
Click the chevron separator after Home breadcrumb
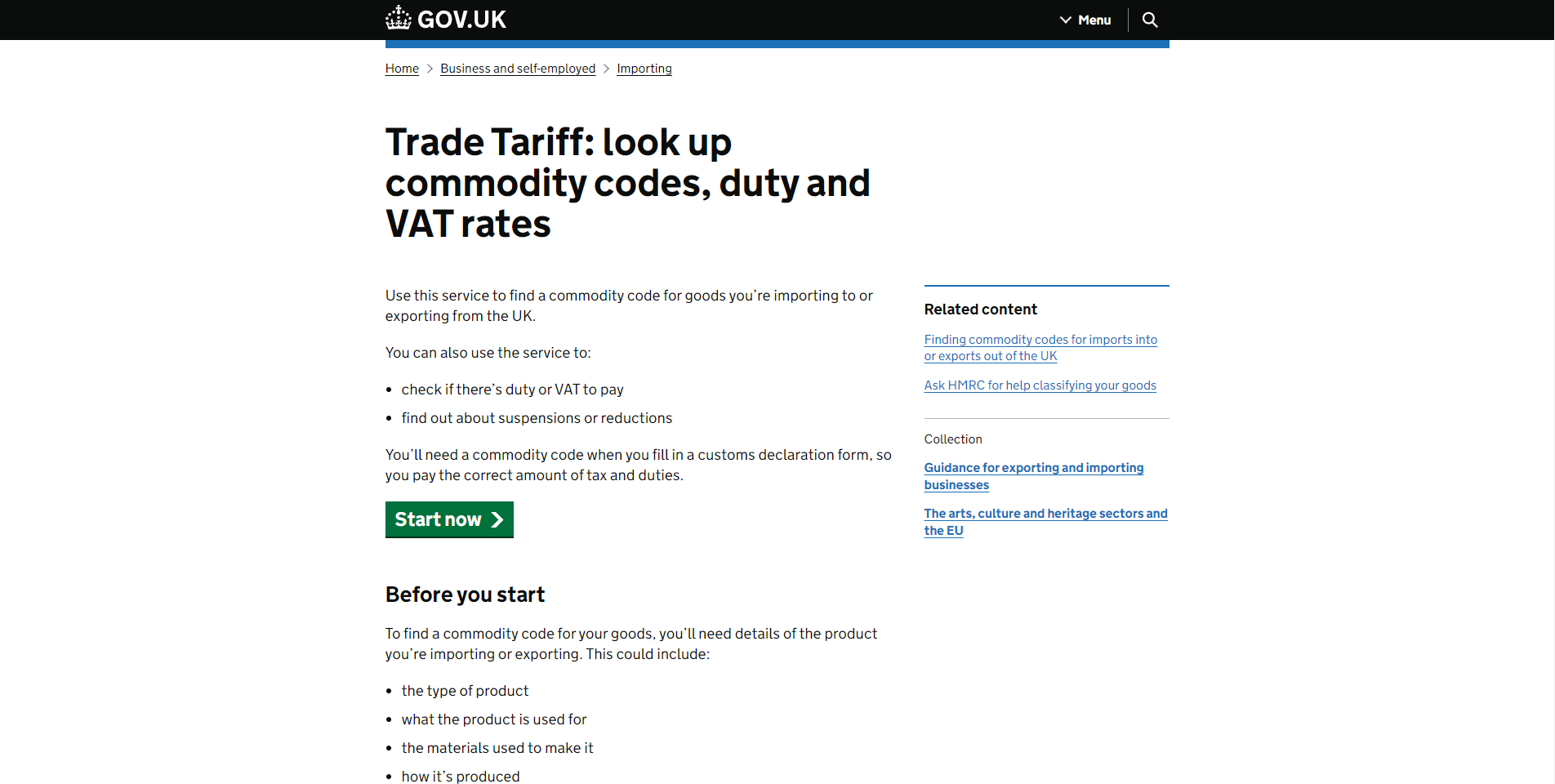(x=430, y=69)
